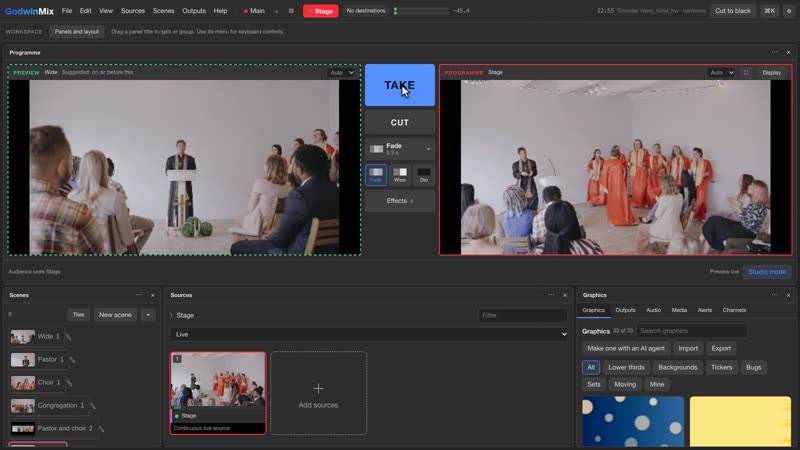Open the Sources panel three-dot menu

(x=551, y=295)
